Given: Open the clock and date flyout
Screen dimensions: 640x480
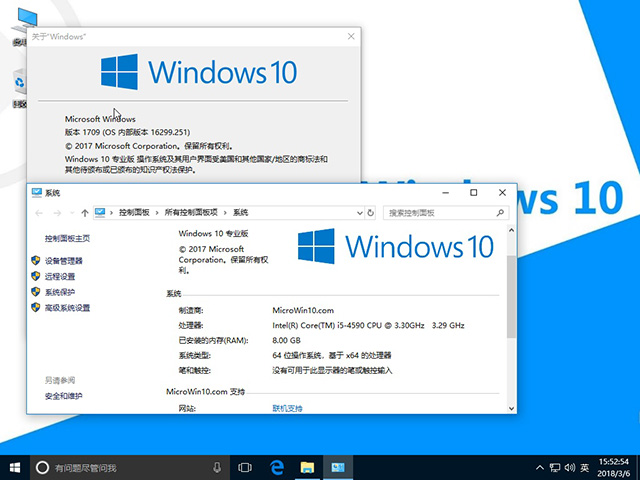Looking at the screenshot, I should point(613,468).
